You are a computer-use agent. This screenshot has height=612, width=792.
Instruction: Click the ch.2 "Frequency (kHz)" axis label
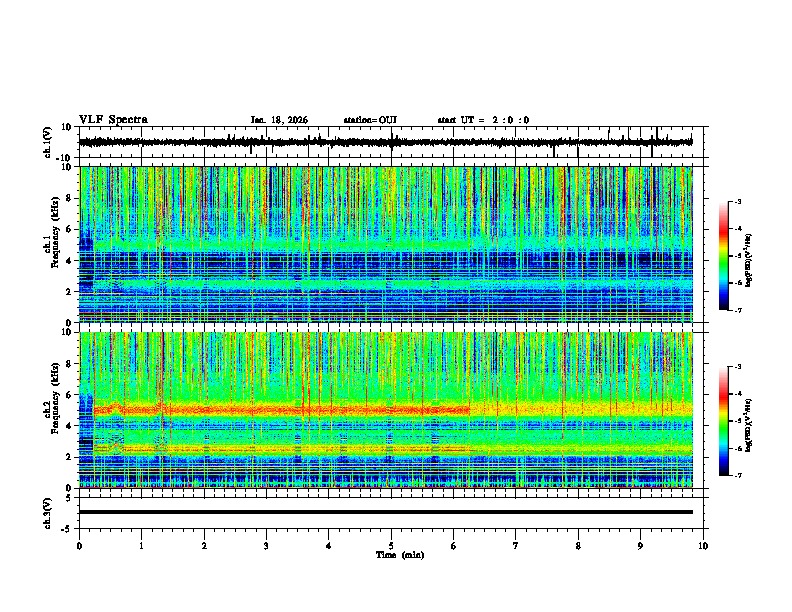coord(55,398)
